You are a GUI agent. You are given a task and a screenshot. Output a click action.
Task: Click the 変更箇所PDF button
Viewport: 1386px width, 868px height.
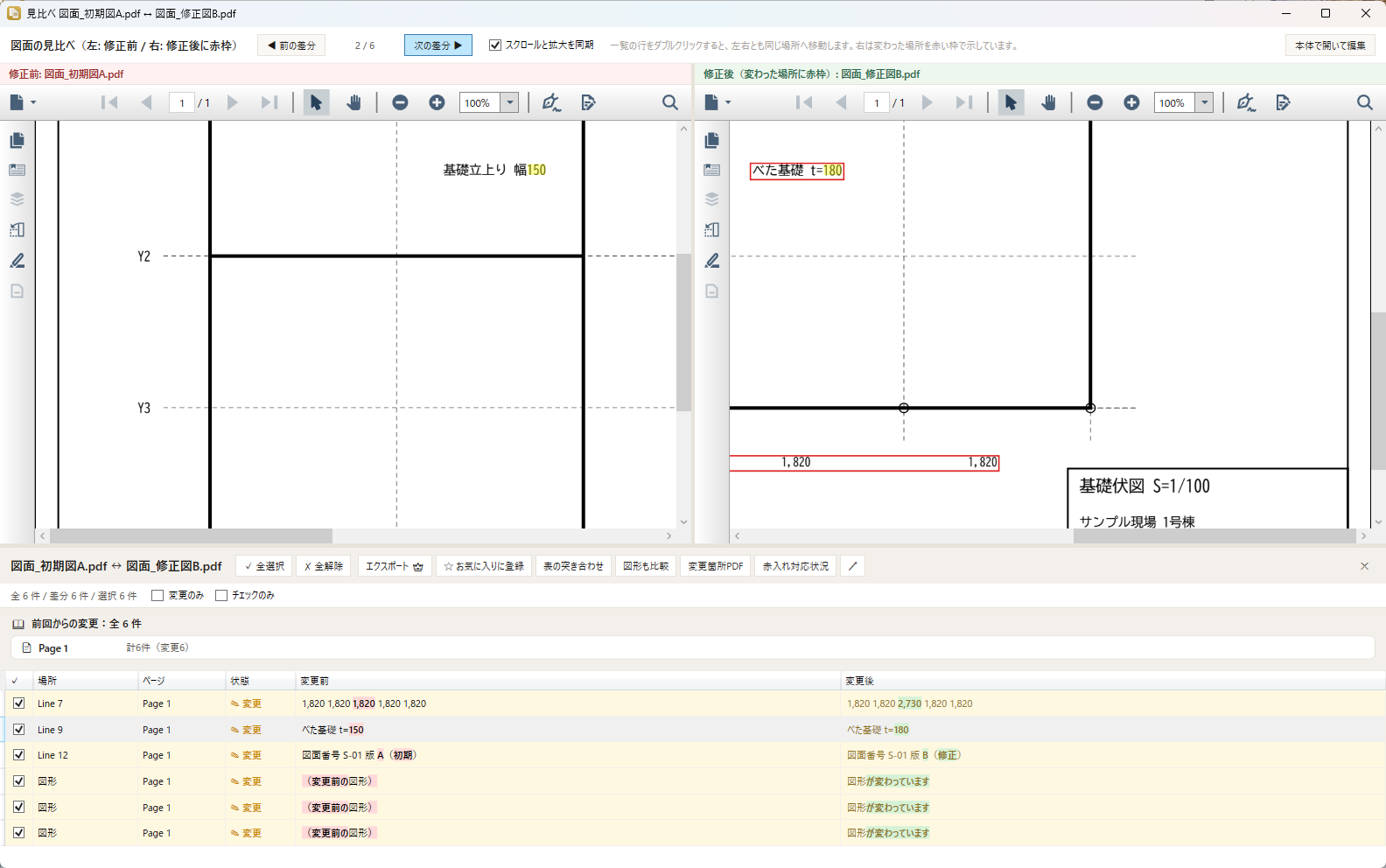click(x=716, y=566)
